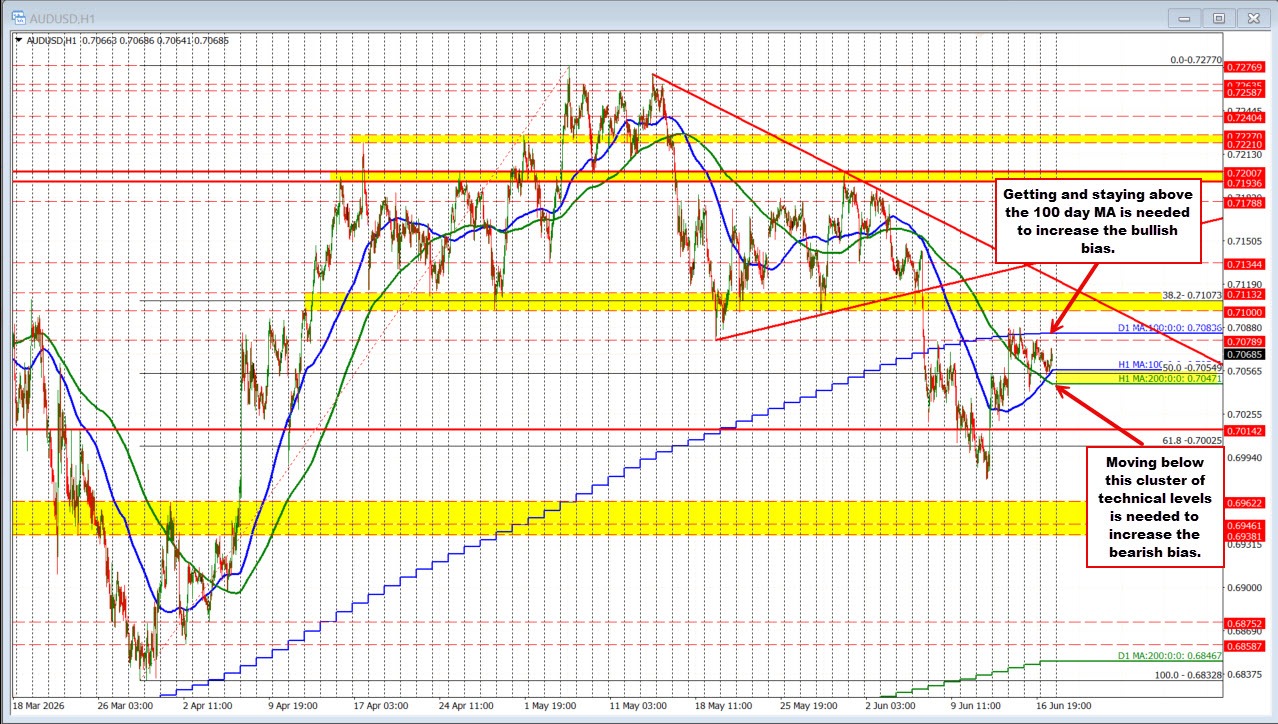
Task: Click the 38.2- 0.71073 Fibonacci label
Action: tap(1191, 295)
